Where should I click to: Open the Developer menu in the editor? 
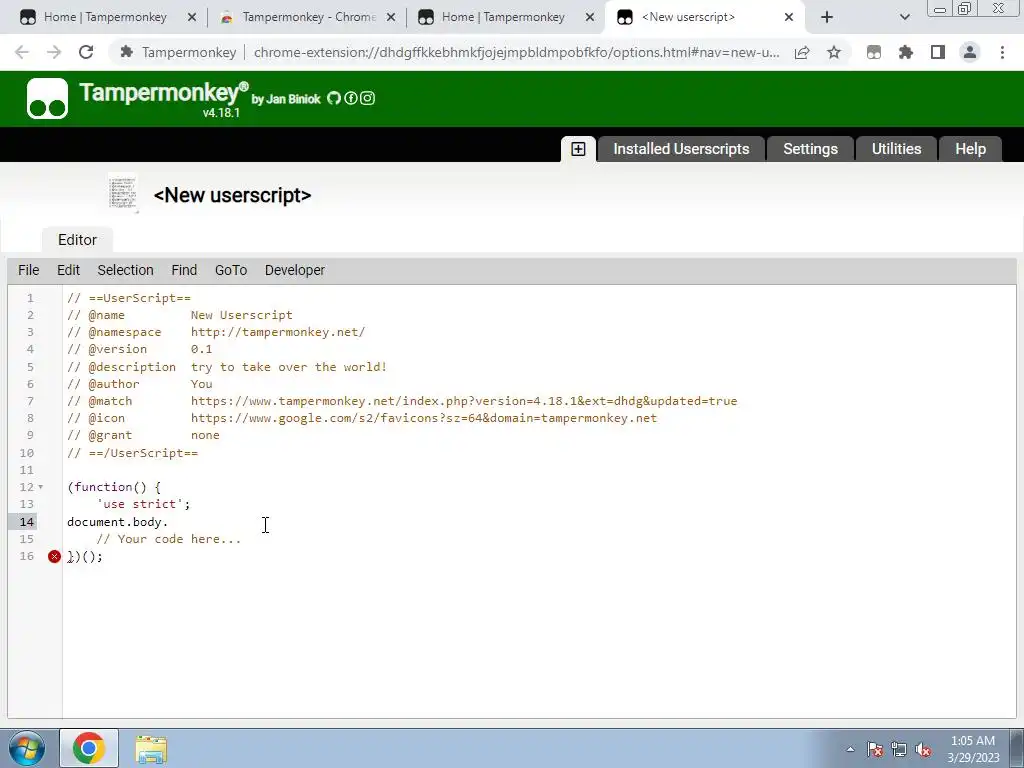coord(295,270)
